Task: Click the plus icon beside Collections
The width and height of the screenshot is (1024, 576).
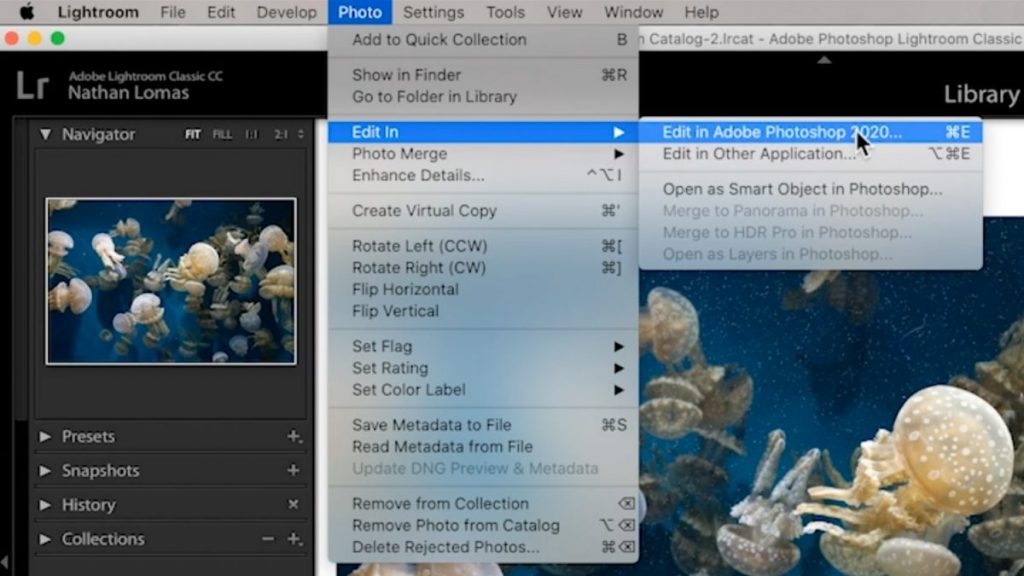Action: (x=294, y=539)
